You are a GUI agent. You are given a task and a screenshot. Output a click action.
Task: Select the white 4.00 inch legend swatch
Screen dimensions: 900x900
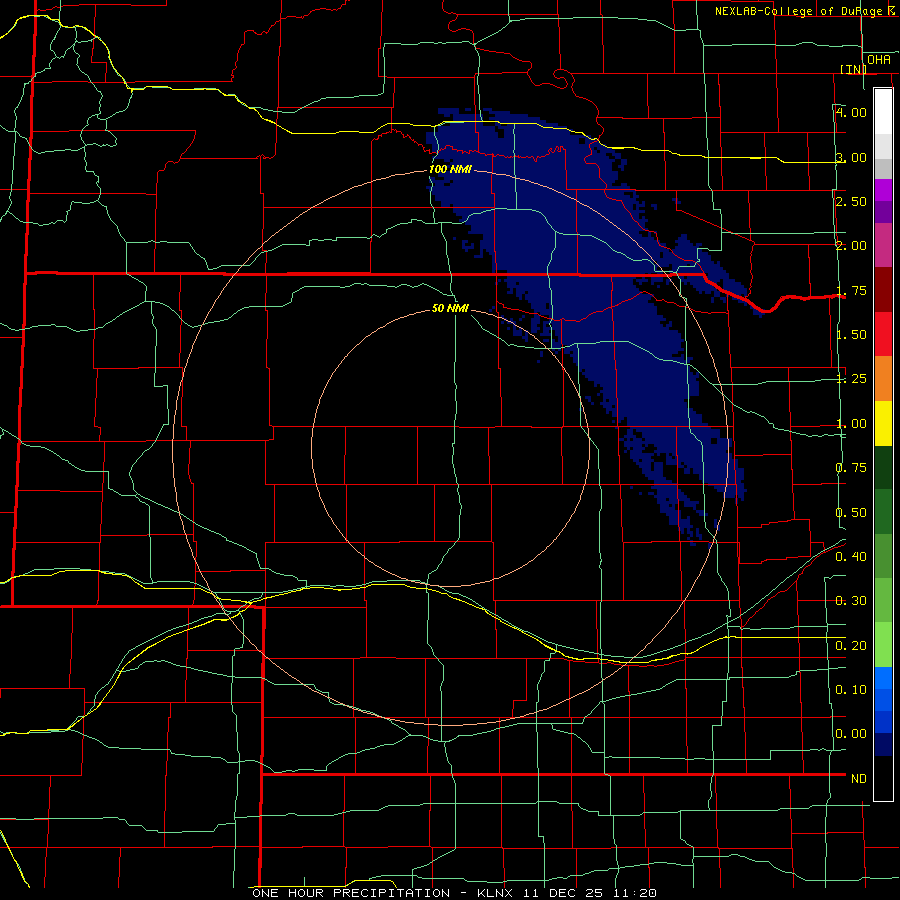coord(883,112)
